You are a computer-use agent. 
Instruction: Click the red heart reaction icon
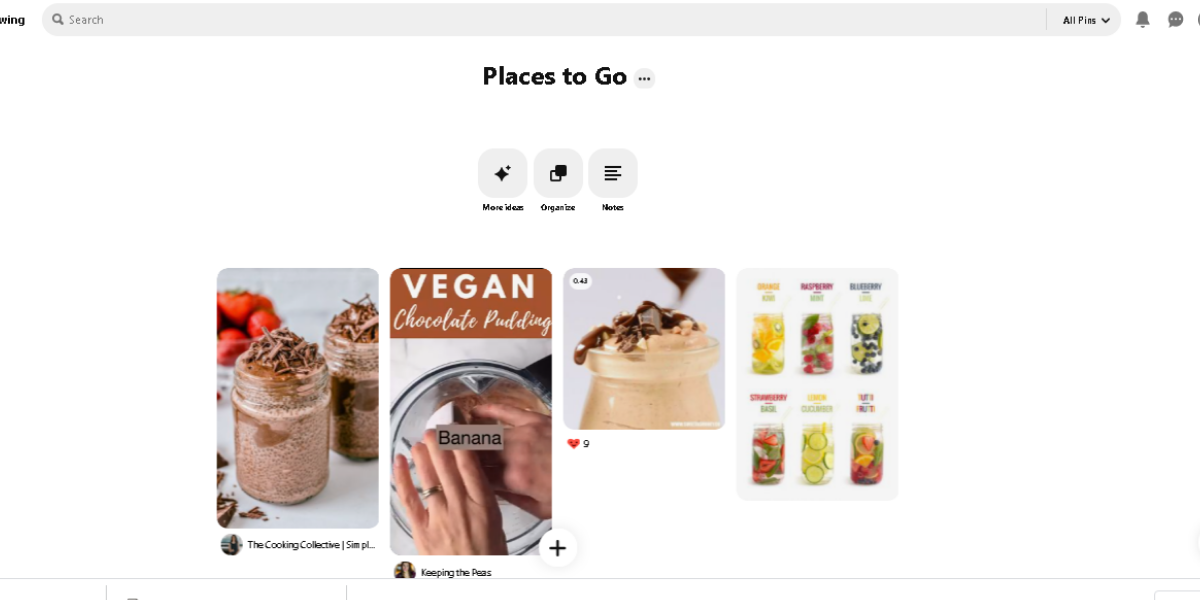pos(573,444)
